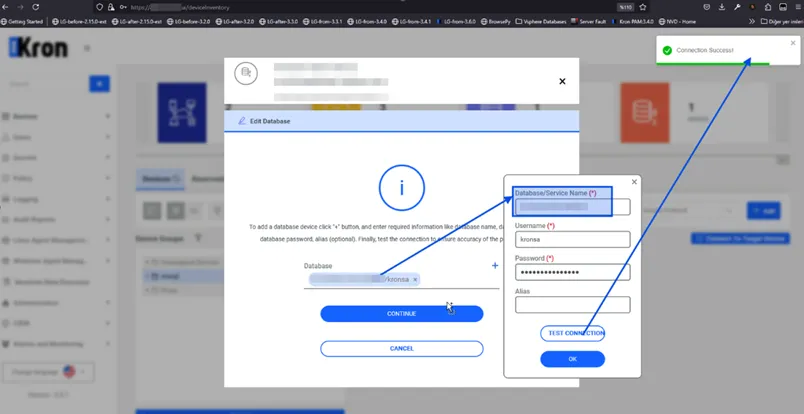Click blue sidebar search button

[x=99, y=84]
